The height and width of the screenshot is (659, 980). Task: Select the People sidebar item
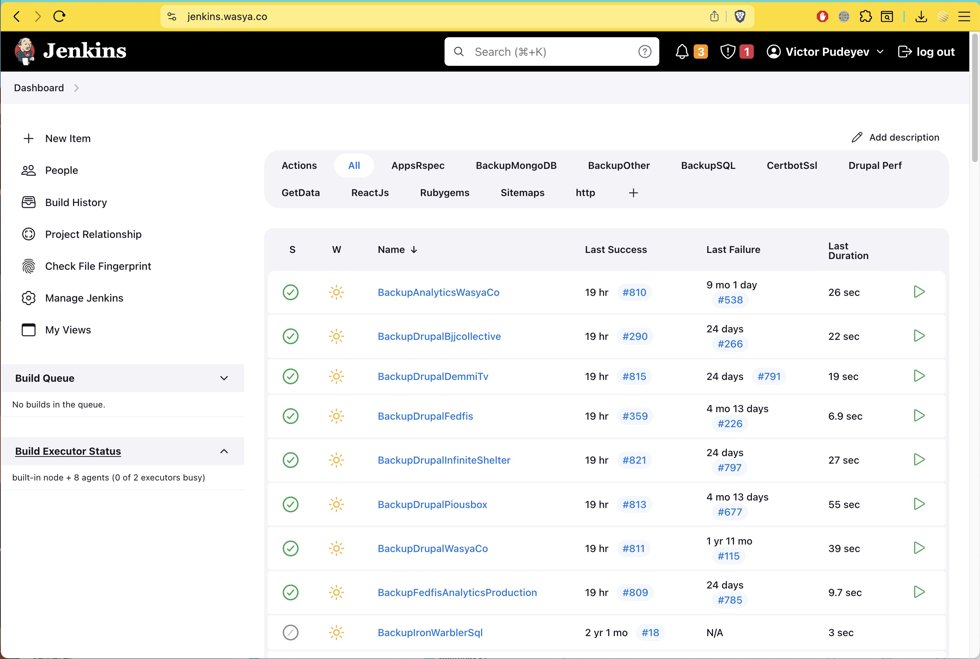tap(61, 170)
